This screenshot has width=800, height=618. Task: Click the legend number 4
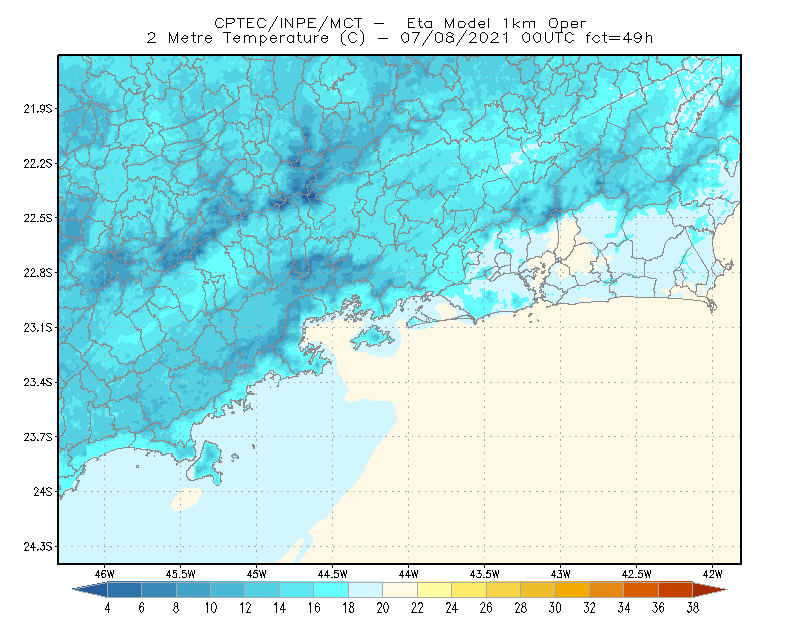point(107,608)
